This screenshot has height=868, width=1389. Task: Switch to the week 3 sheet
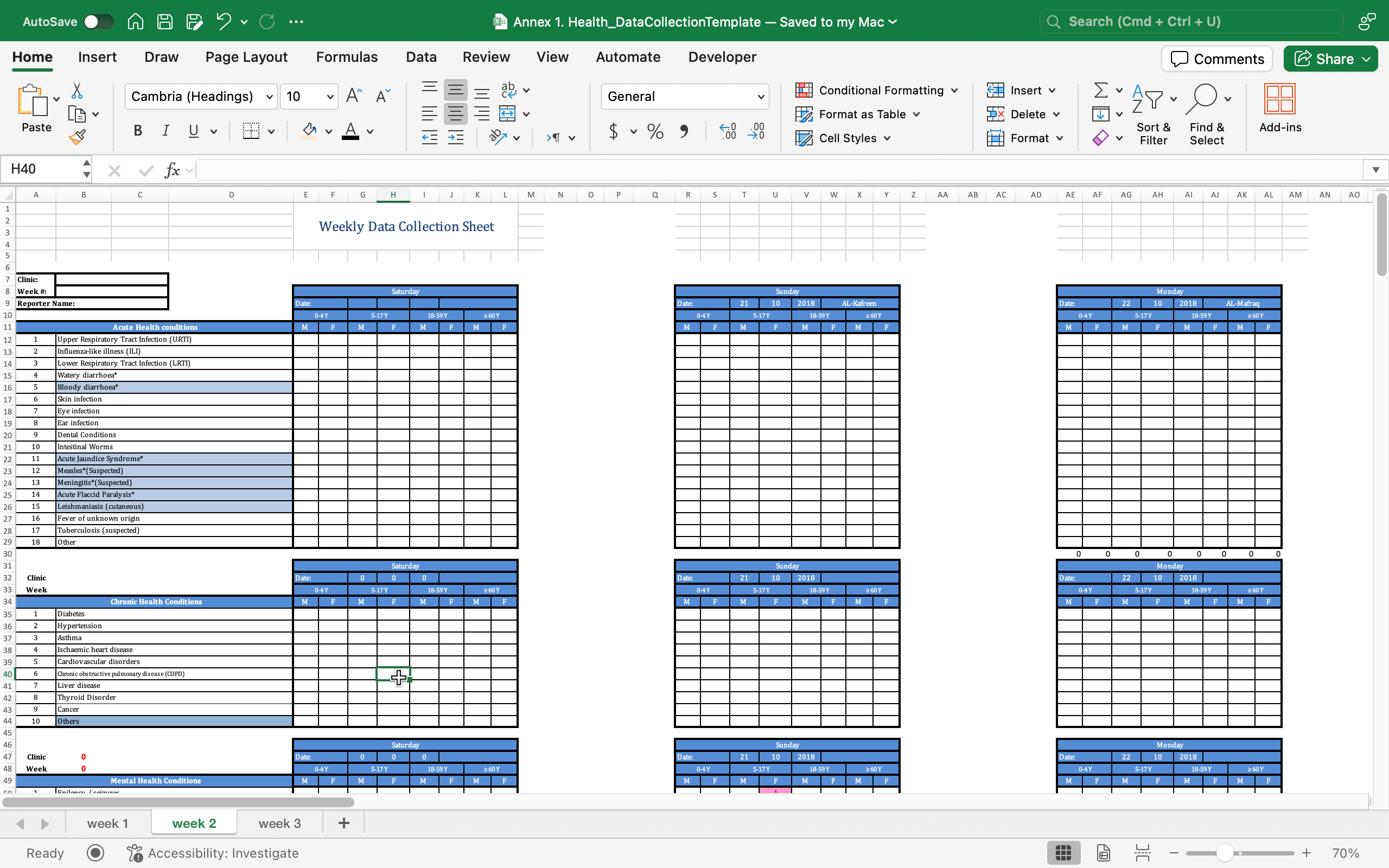pyautogui.click(x=279, y=823)
